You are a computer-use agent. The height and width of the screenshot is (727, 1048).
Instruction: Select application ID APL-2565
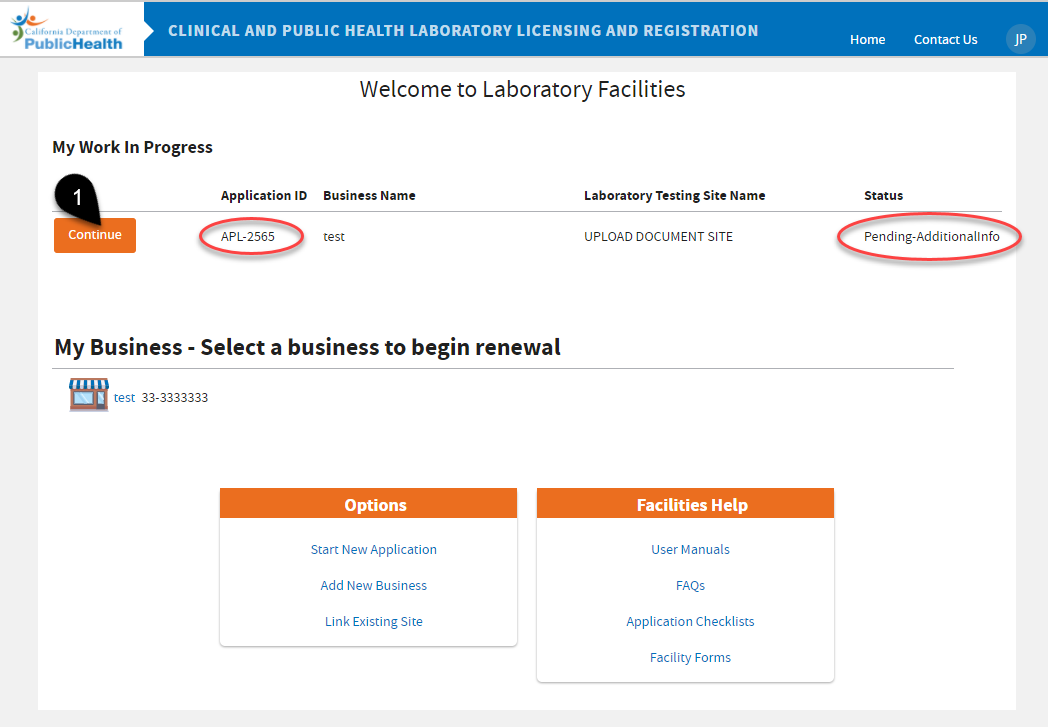point(248,237)
